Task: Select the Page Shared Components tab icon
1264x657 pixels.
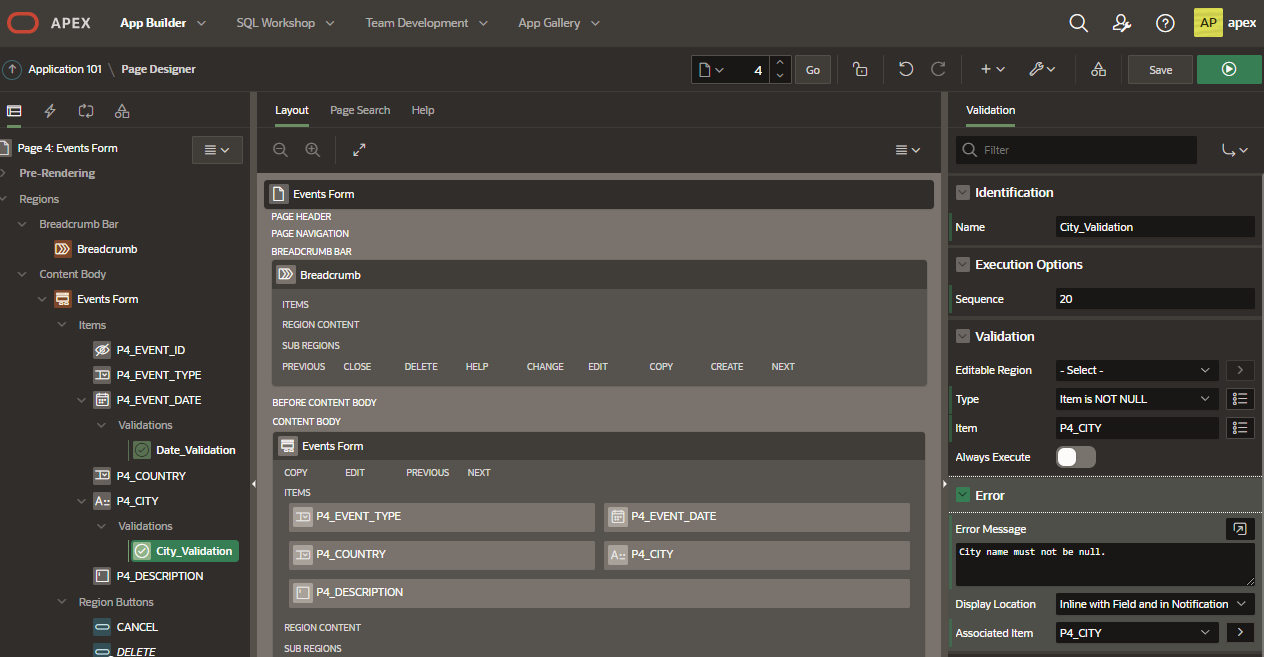Action: 122,111
